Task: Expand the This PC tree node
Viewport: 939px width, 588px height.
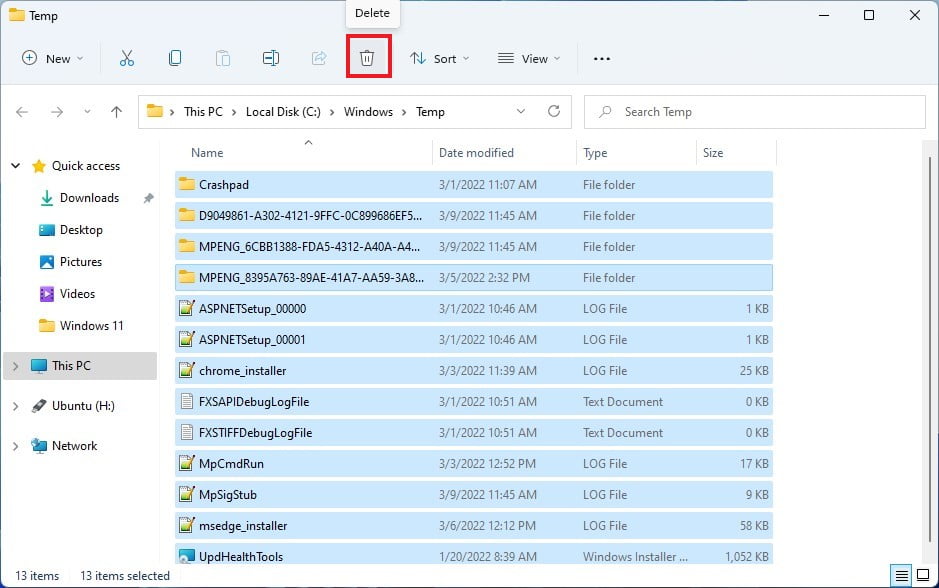Action: point(14,366)
